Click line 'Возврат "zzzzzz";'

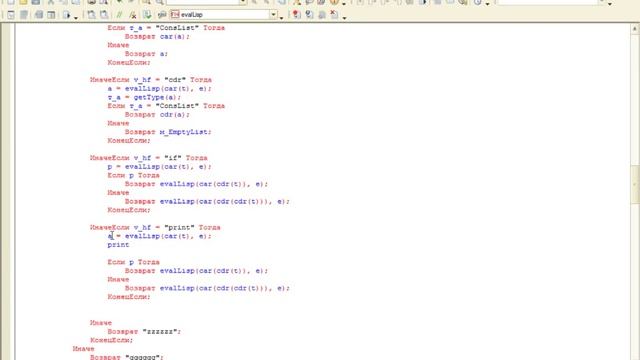tap(144, 331)
